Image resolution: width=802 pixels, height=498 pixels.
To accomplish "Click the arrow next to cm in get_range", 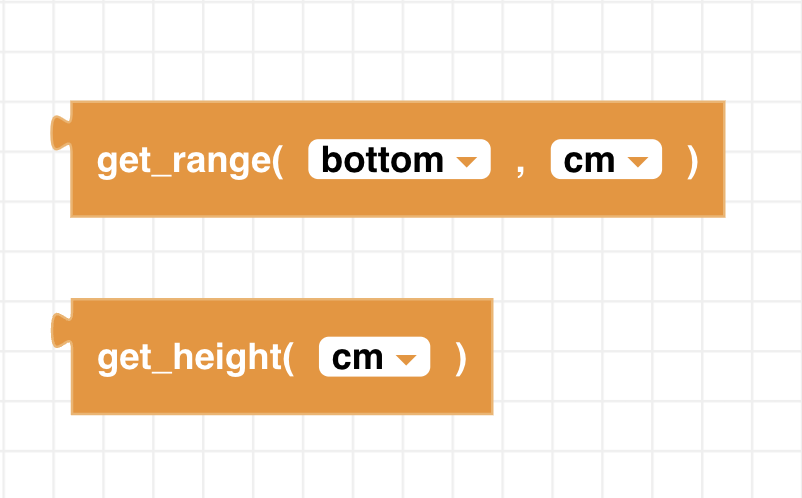I will (x=638, y=161).
